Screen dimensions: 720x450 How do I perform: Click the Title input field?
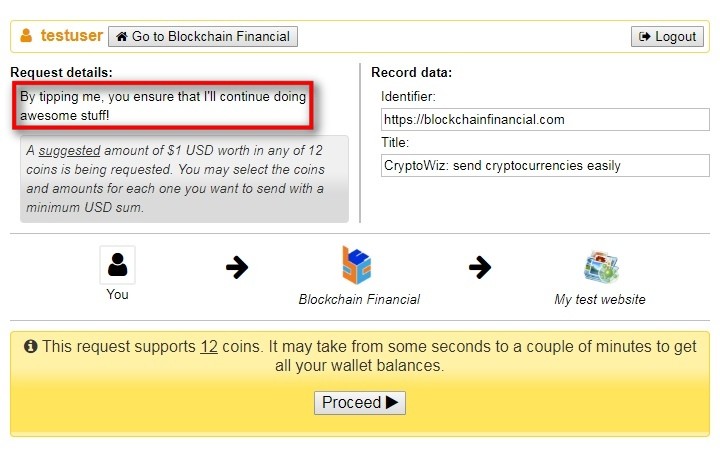[x=544, y=165]
